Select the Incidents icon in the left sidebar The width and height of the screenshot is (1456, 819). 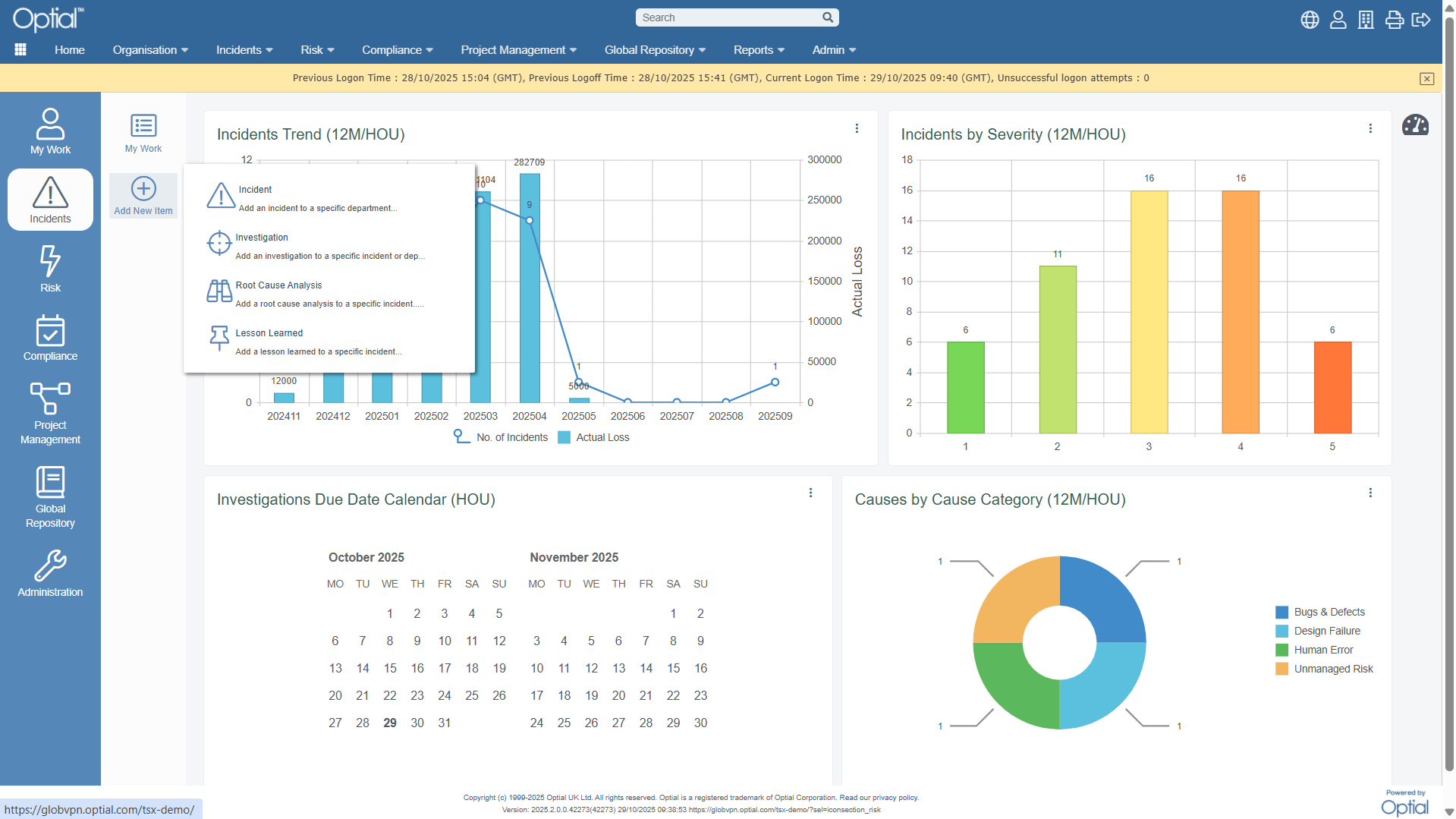[x=49, y=199]
